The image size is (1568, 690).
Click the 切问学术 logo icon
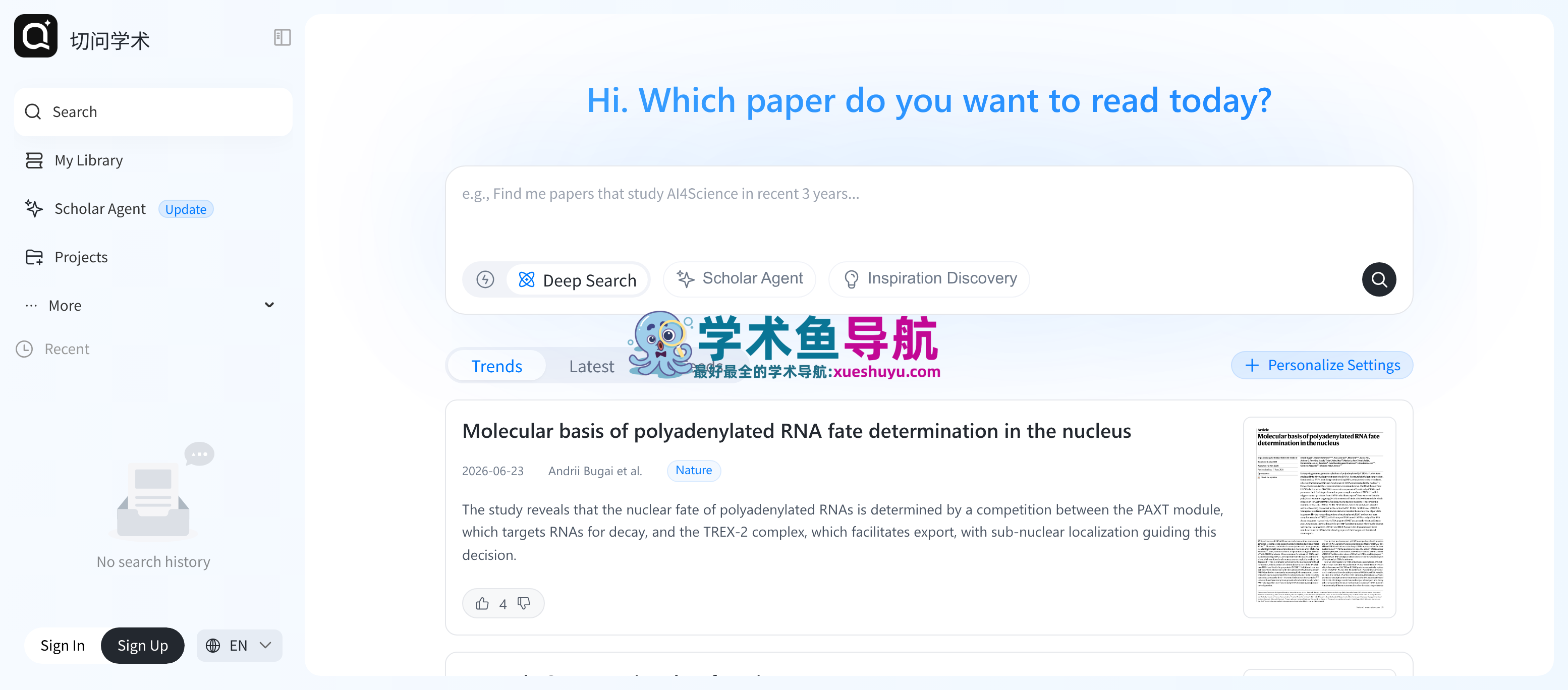(35, 36)
